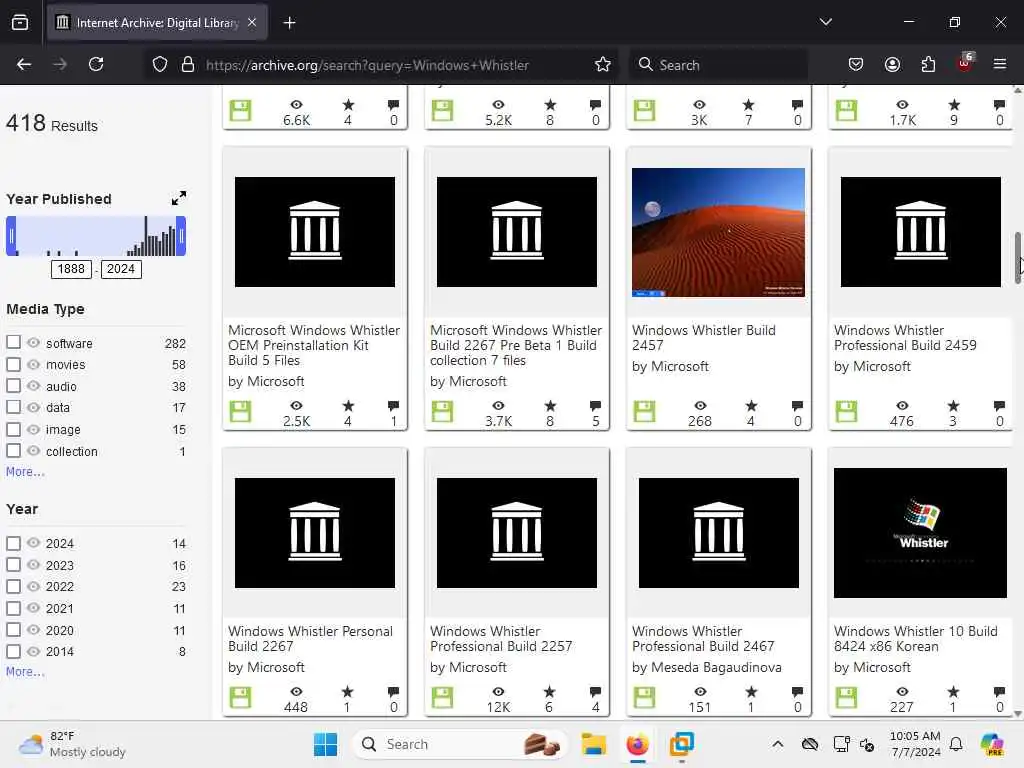Viewport: 1024px width, 768px height.
Task: Check the movies media type filter
Action: pos(13,364)
